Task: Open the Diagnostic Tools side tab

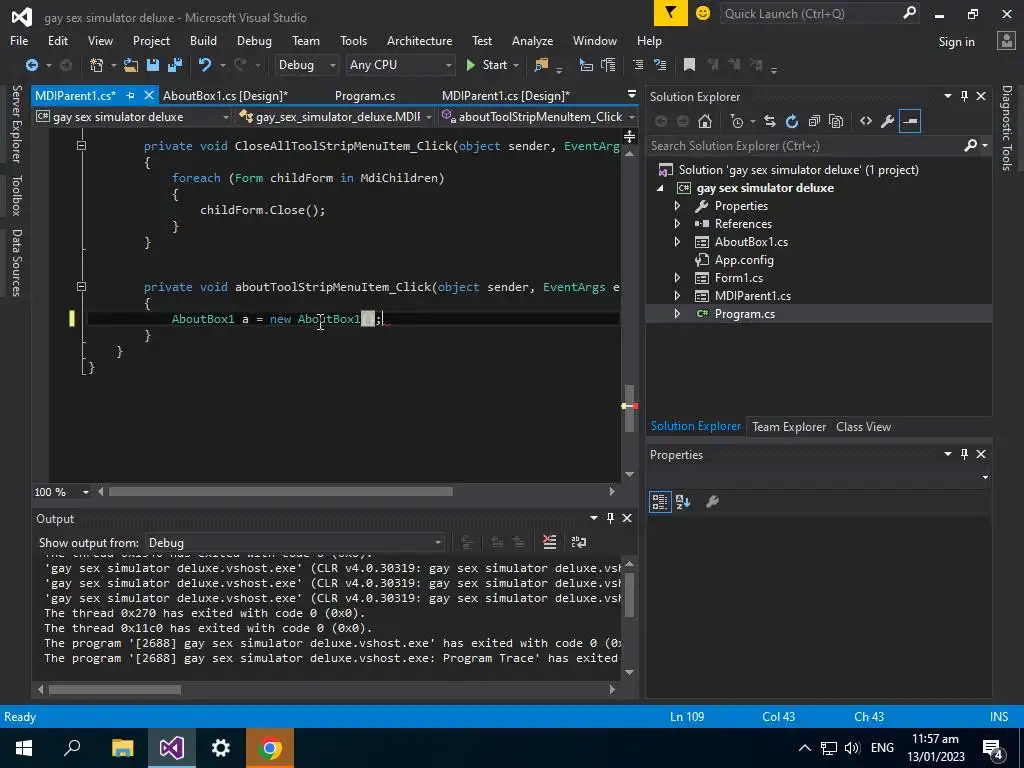Action: click(x=1006, y=128)
